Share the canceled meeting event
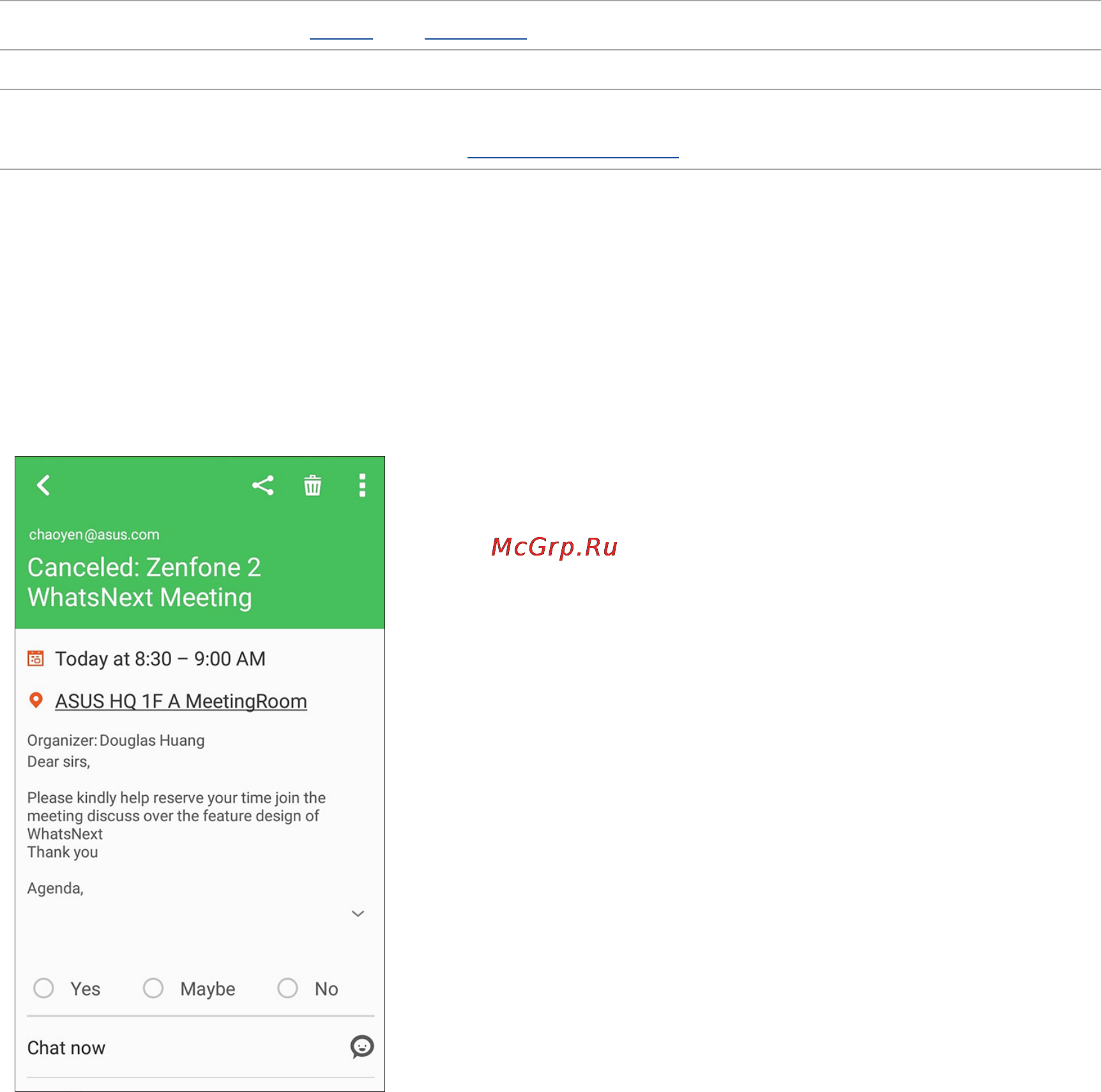Viewport: 1101px width, 1092px height. pos(262,485)
